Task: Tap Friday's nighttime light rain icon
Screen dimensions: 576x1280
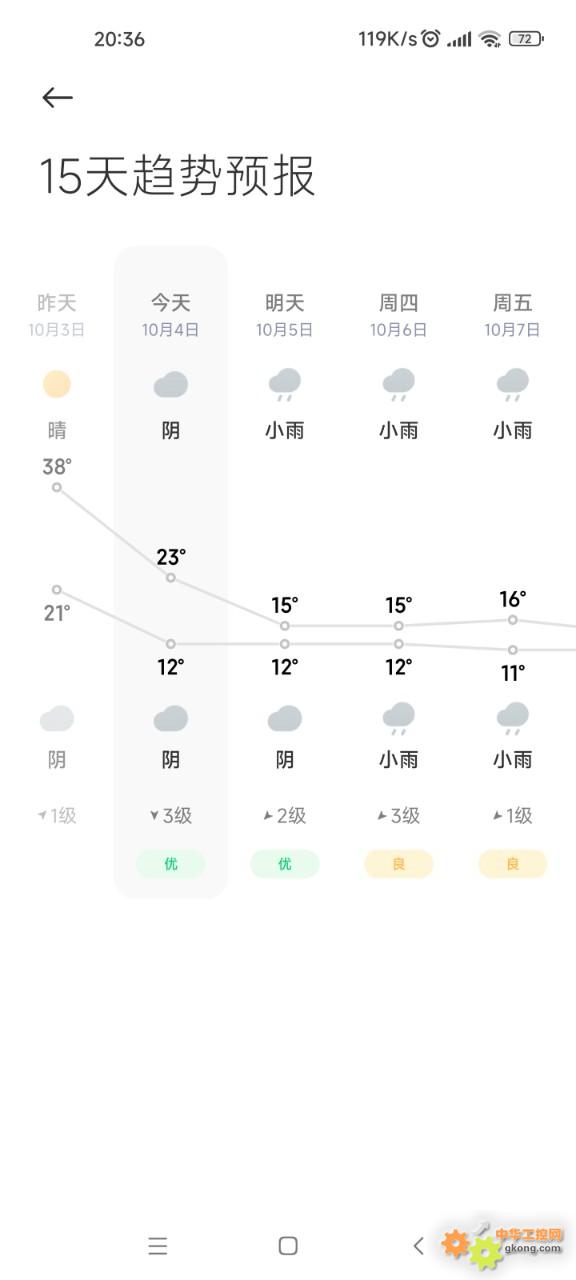Action: 513,717
